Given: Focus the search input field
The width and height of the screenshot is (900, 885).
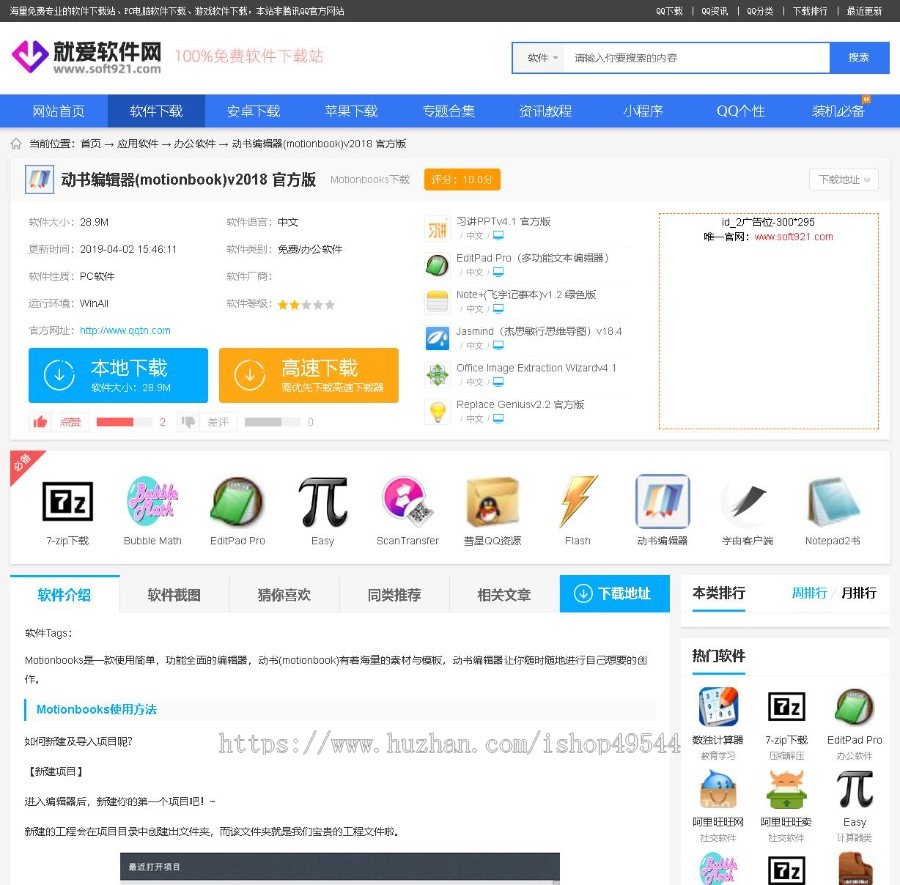Looking at the screenshot, I should 697,58.
